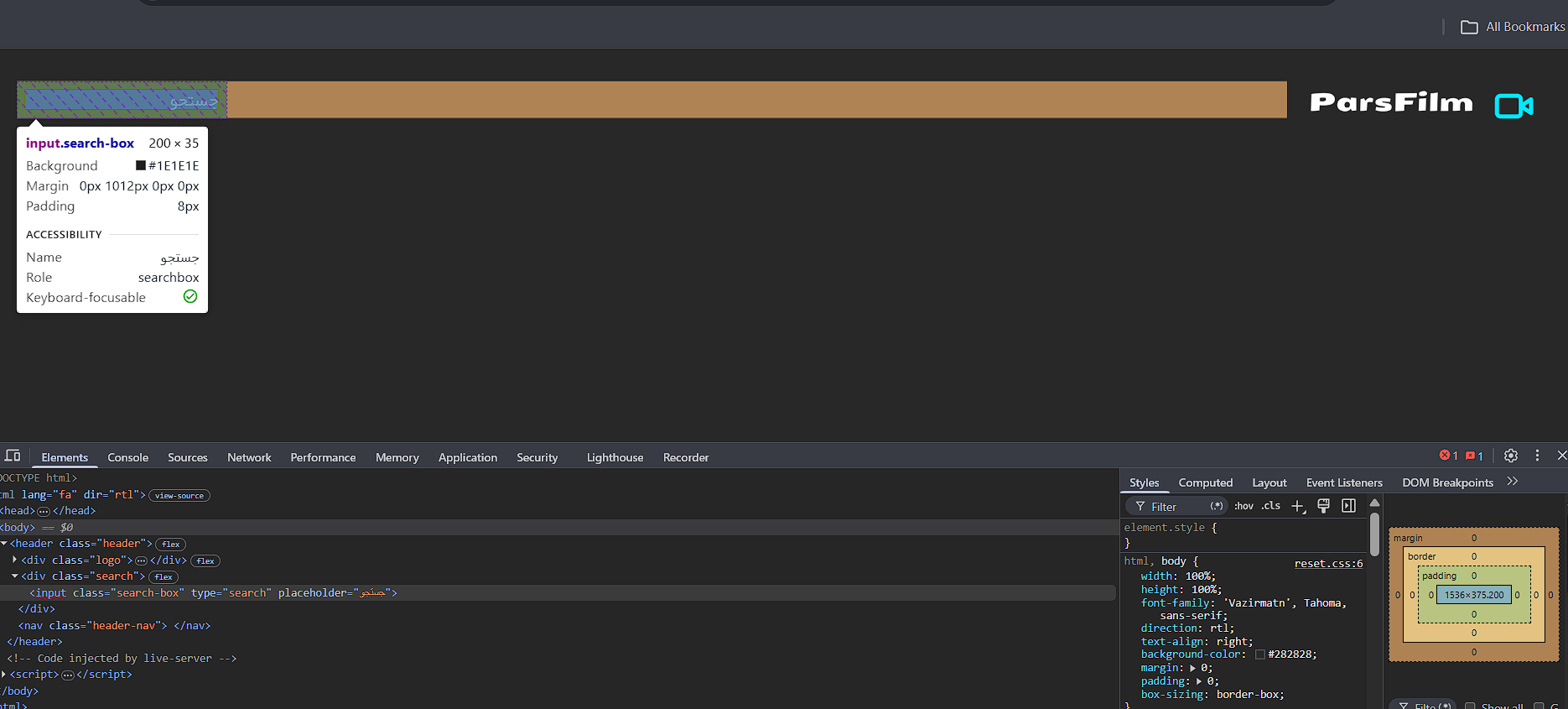Switch to the Computed tab
The height and width of the screenshot is (709, 1568).
1206,482
